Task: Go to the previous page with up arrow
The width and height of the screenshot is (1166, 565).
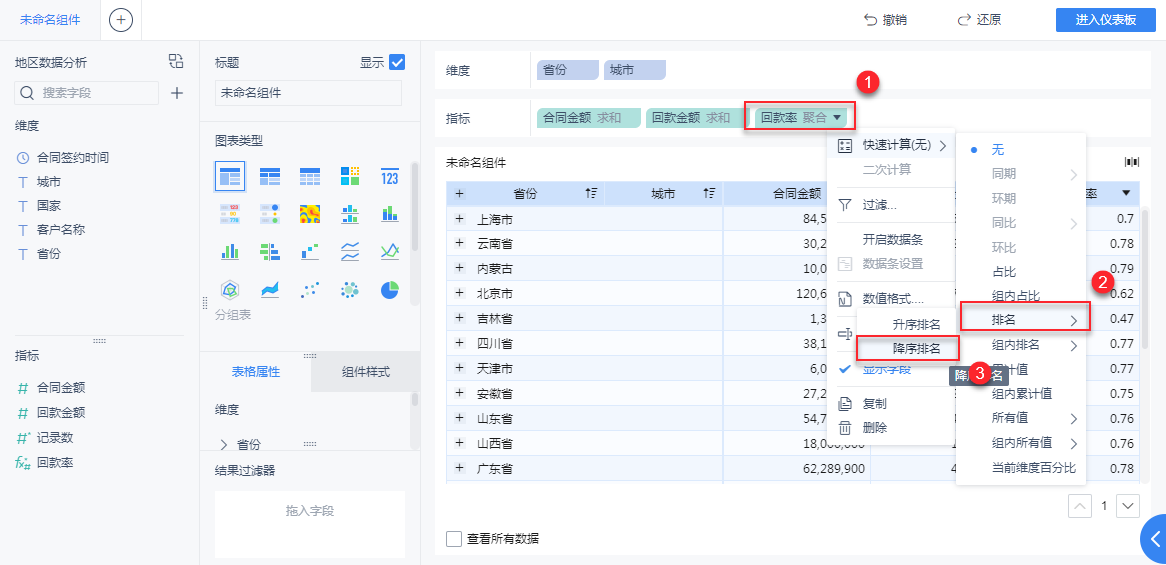Action: (x=1080, y=506)
